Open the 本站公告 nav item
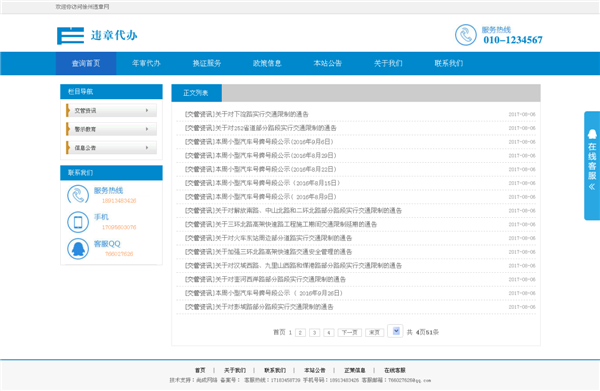 click(328, 63)
